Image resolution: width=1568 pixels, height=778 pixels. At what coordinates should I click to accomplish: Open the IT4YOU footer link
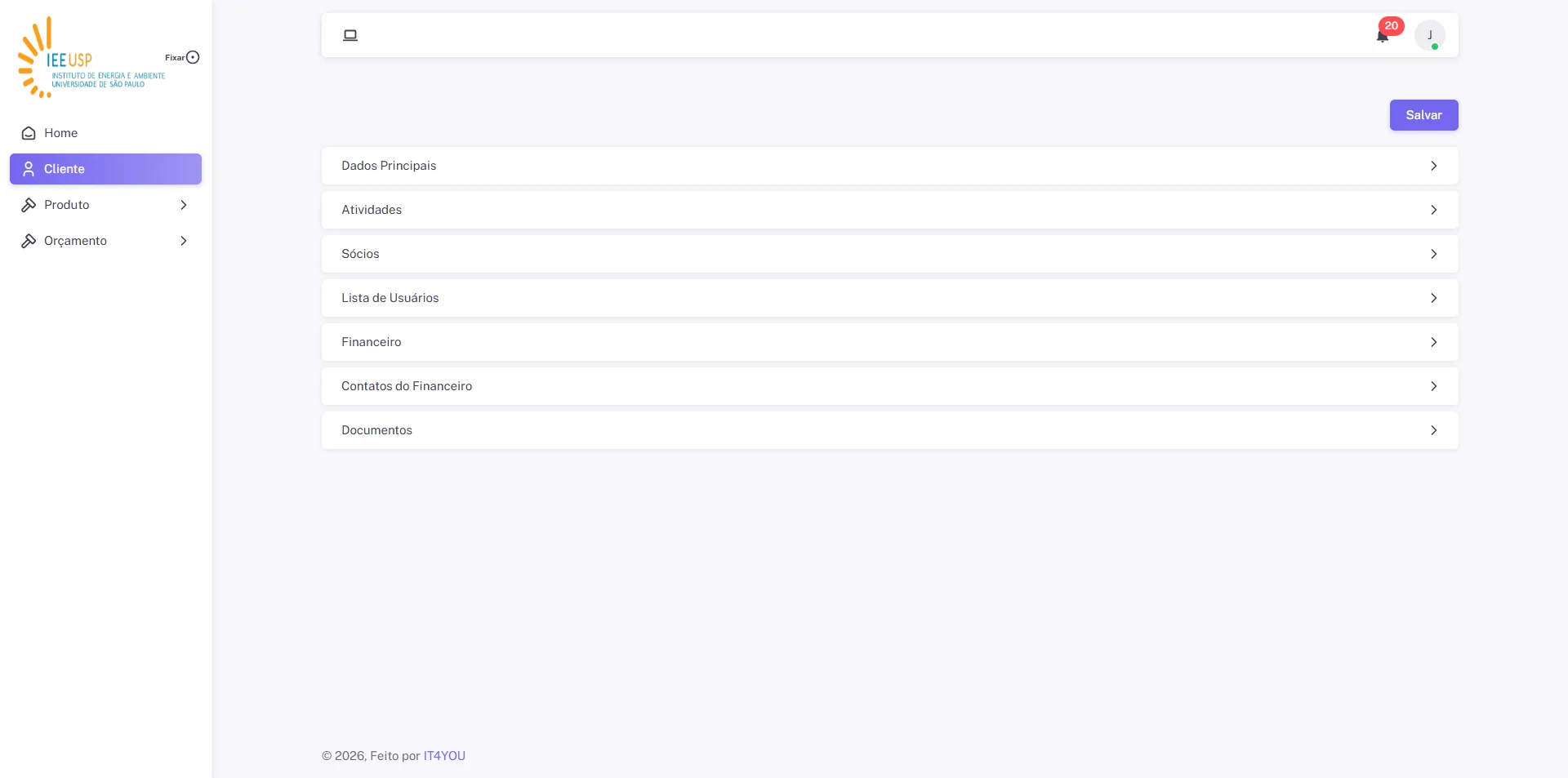[444, 756]
